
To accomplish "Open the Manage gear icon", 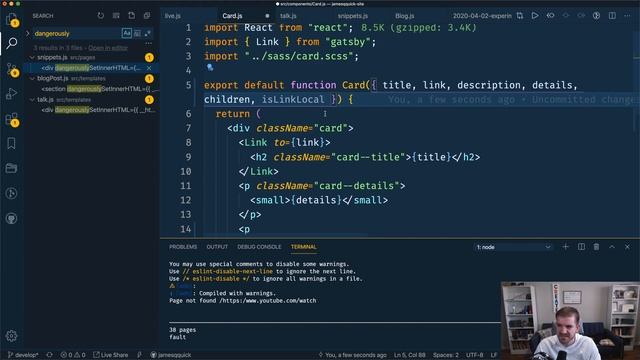I will tap(11, 336).
